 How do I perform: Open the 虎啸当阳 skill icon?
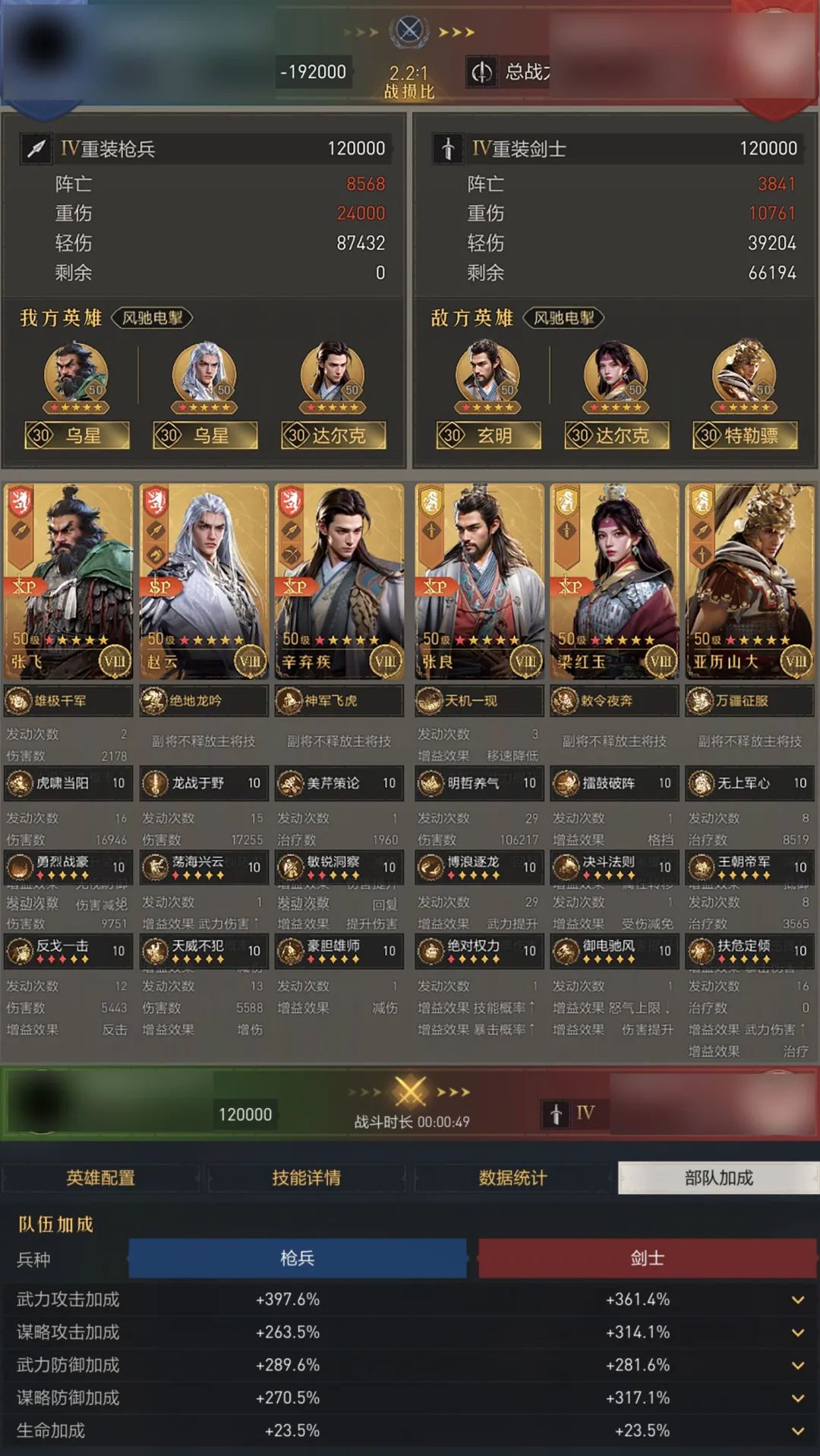click(20, 783)
